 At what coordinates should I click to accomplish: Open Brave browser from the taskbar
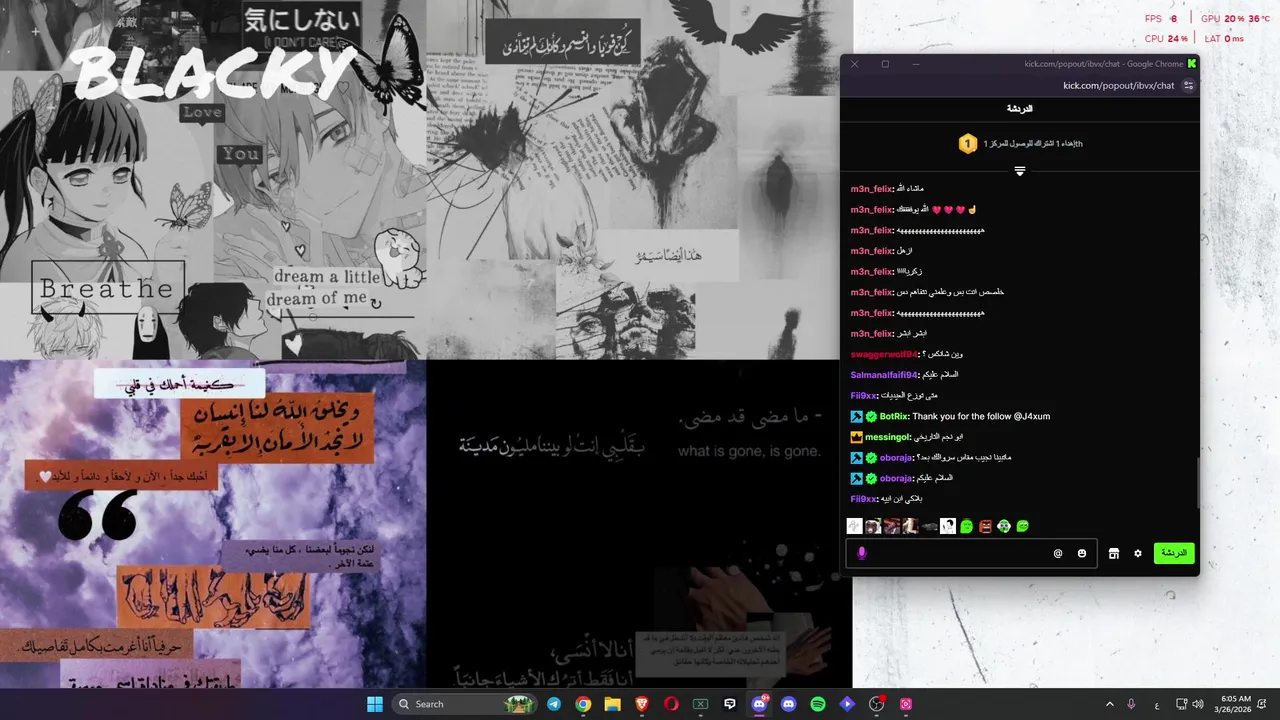[x=642, y=704]
